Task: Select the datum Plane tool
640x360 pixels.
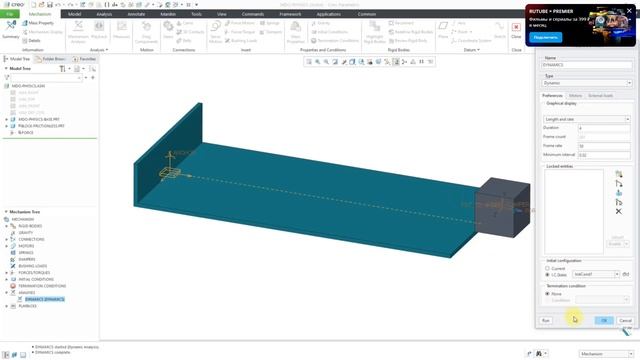Action: click(443, 30)
